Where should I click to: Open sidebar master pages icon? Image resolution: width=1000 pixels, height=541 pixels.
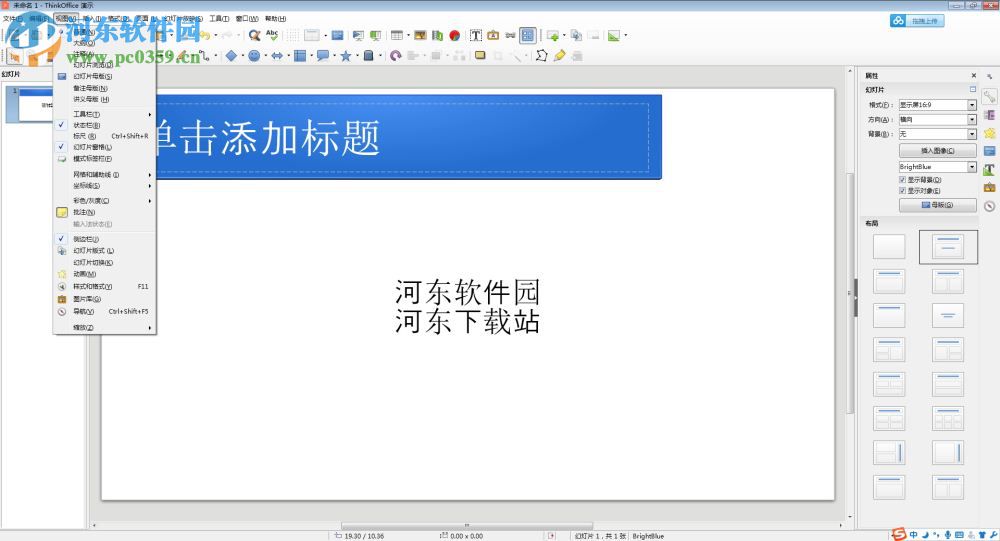click(989, 151)
